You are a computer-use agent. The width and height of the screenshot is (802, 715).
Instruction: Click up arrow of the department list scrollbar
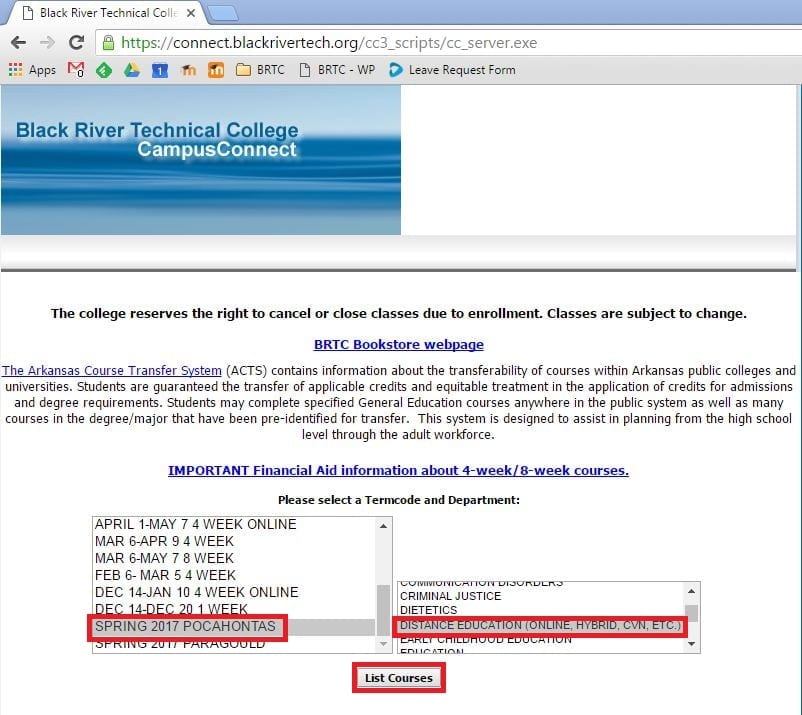point(692,591)
